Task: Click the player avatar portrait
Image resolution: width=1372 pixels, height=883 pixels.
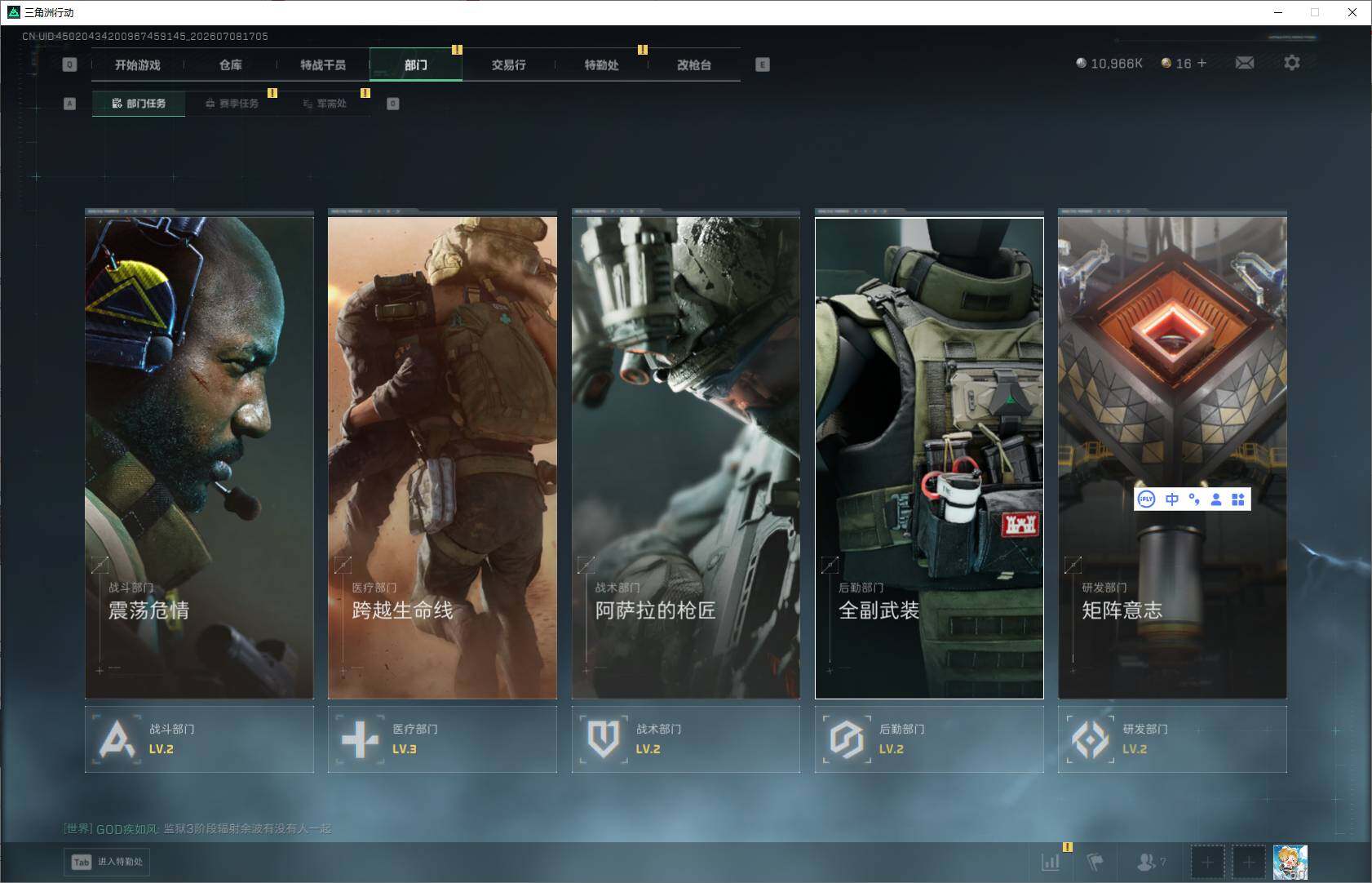Action: 1290,862
